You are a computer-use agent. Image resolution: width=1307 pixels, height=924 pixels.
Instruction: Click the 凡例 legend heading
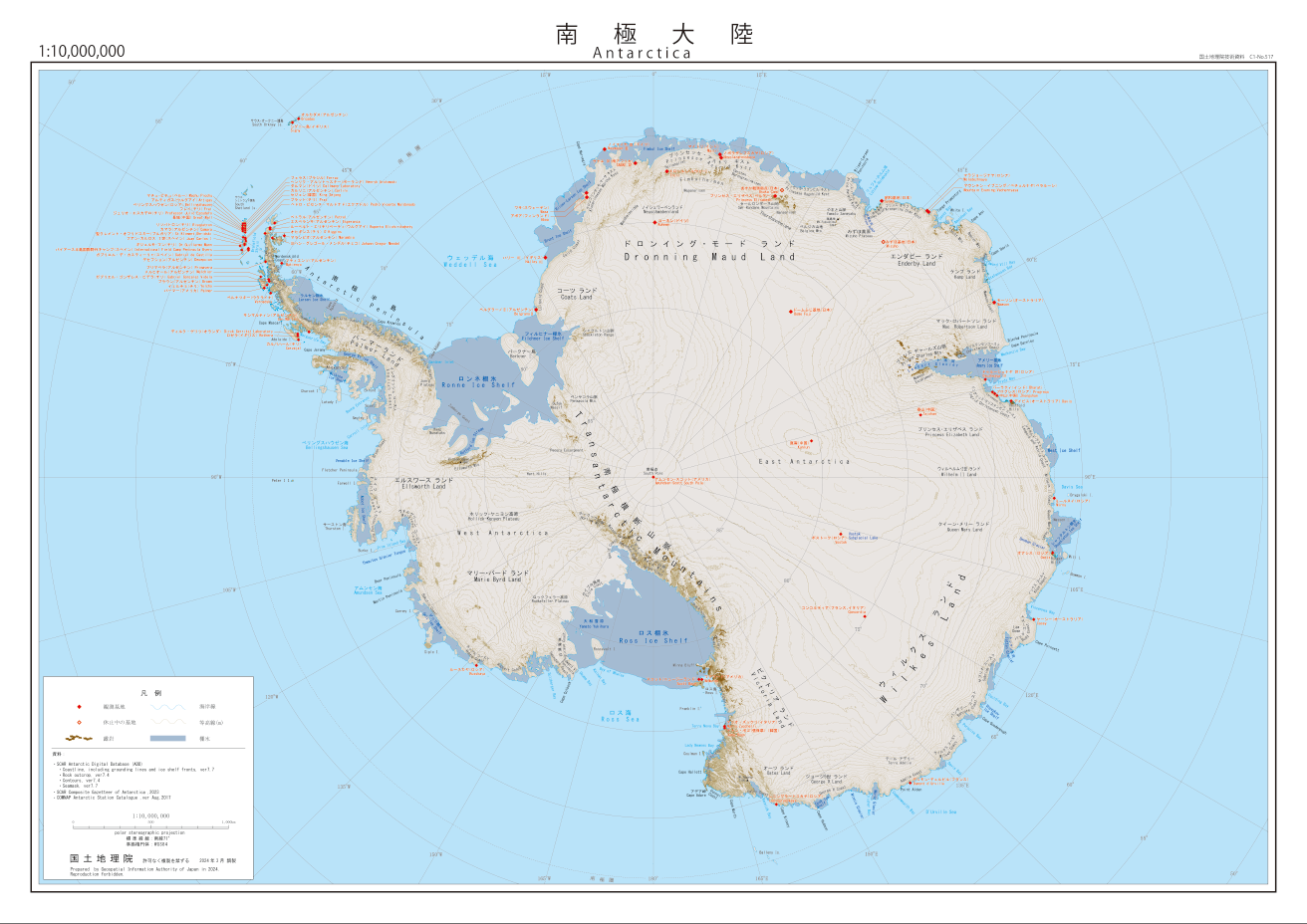pos(153,693)
